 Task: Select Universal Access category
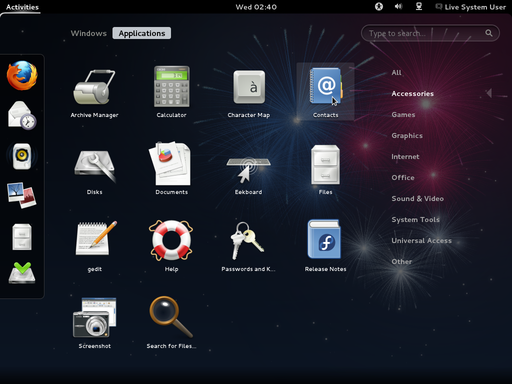pyautogui.click(x=422, y=241)
